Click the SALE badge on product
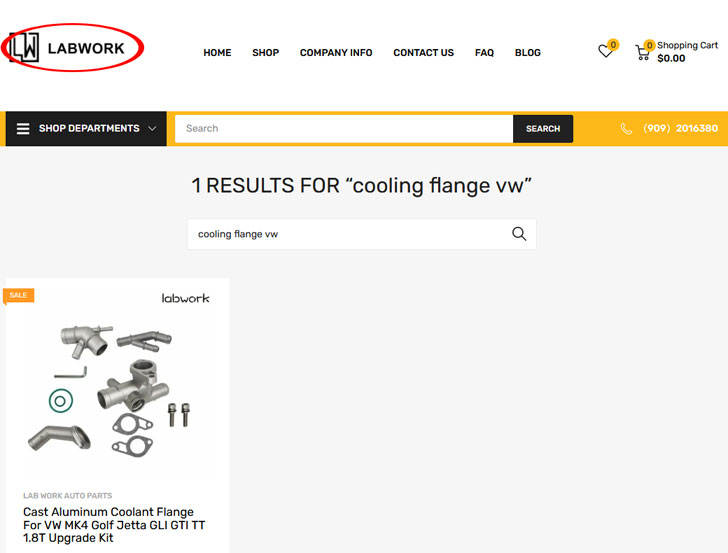The image size is (728, 553). 18,295
